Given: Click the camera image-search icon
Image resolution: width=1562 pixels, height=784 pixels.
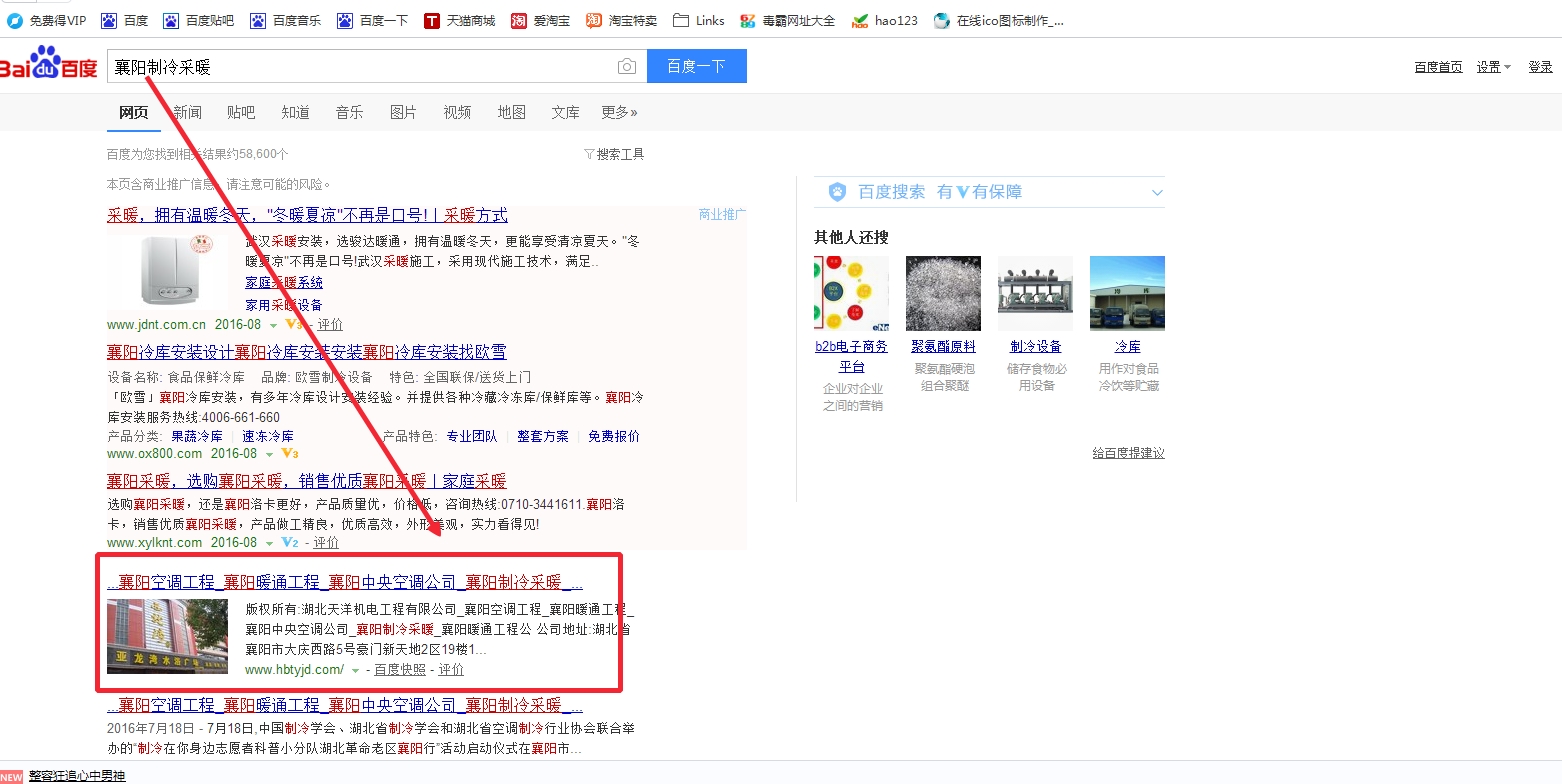Looking at the screenshot, I should tap(627, 66).
